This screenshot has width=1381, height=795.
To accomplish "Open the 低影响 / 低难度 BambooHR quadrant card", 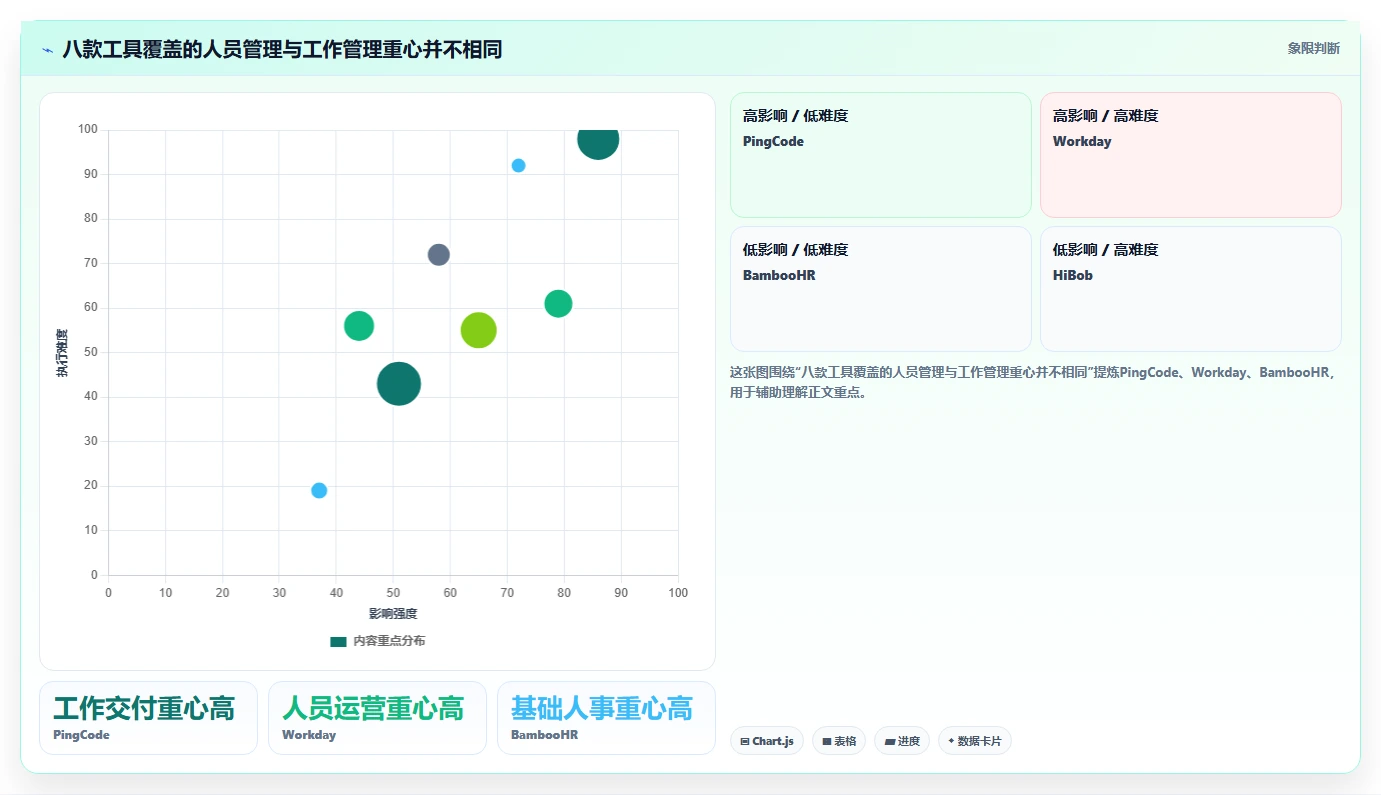I will [881, 289].
